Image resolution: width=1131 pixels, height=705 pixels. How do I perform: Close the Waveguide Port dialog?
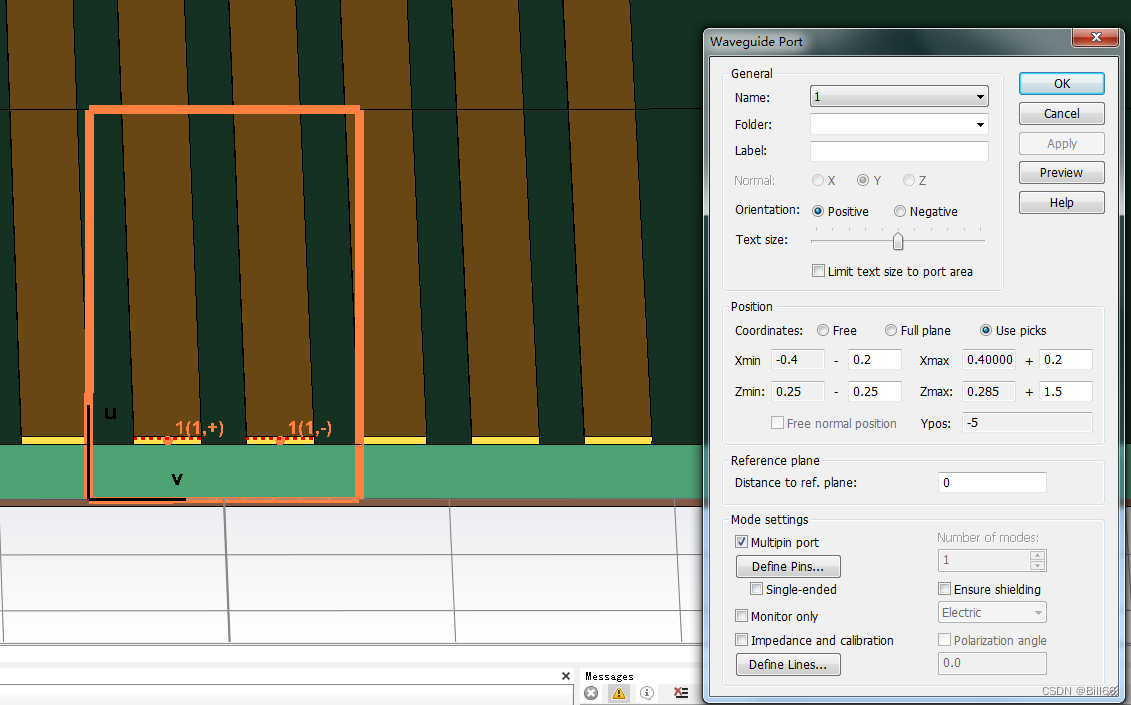pos(1096,38)
